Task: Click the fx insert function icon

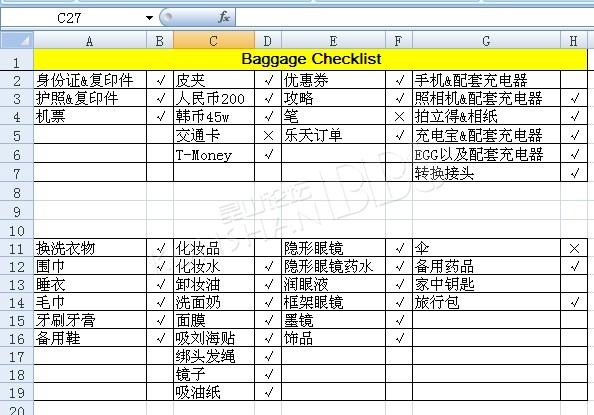Action: tap(224, 17)
